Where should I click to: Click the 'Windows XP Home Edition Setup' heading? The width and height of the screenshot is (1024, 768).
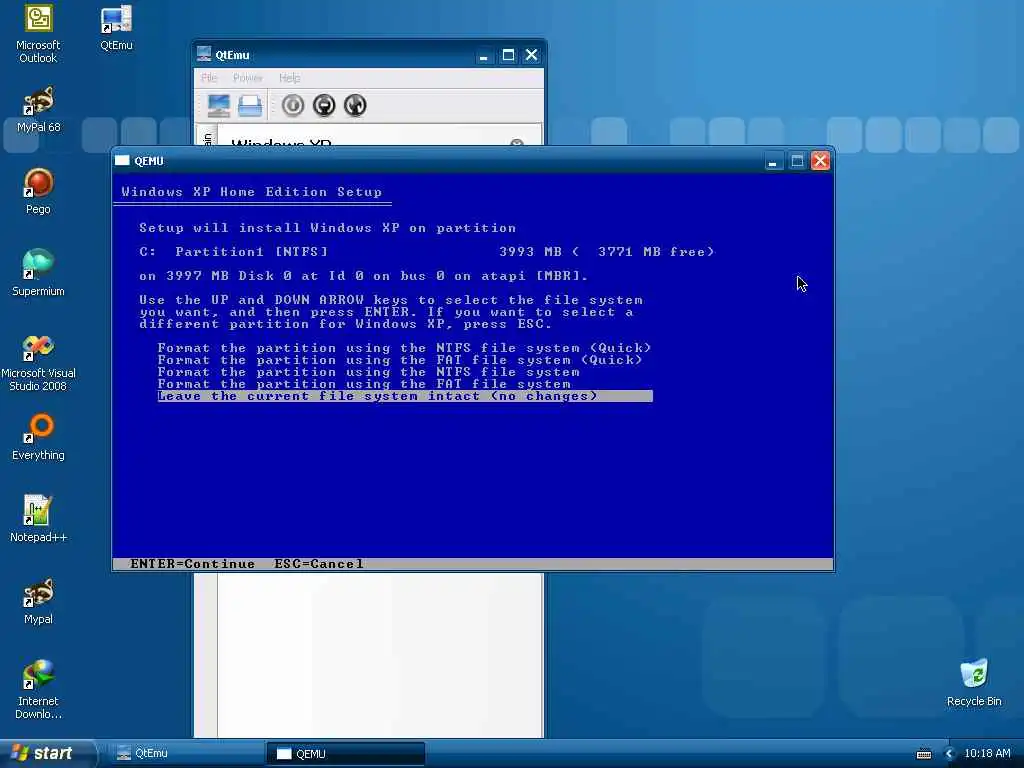click(251, 191)
